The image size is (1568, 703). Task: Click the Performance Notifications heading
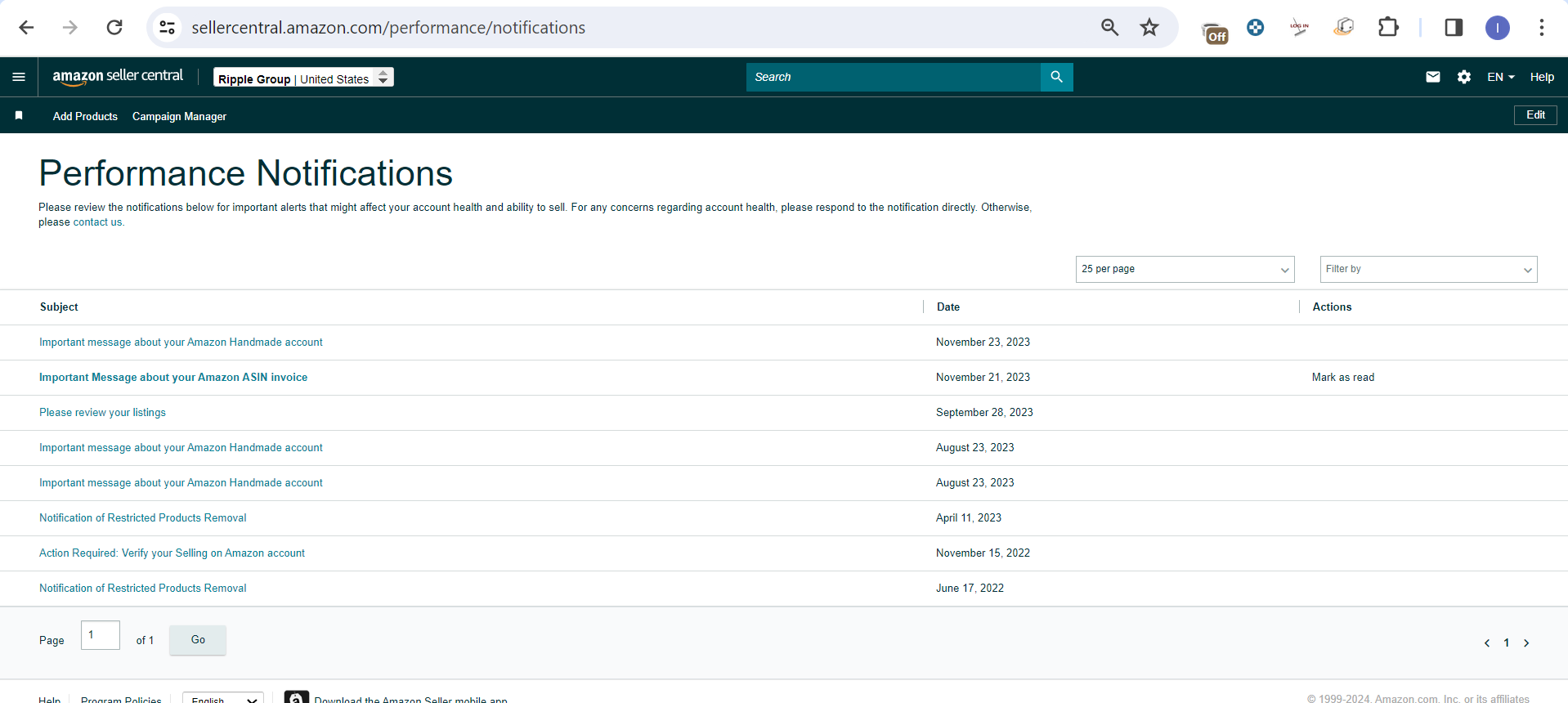point(245,173)
